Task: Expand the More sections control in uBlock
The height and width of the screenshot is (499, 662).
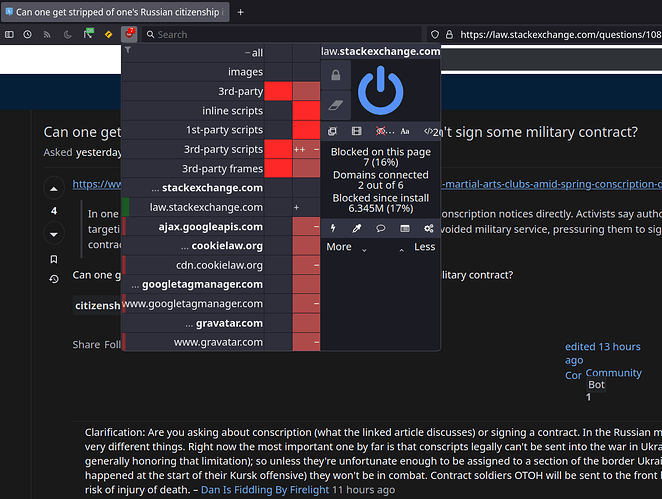Action: 347,247
